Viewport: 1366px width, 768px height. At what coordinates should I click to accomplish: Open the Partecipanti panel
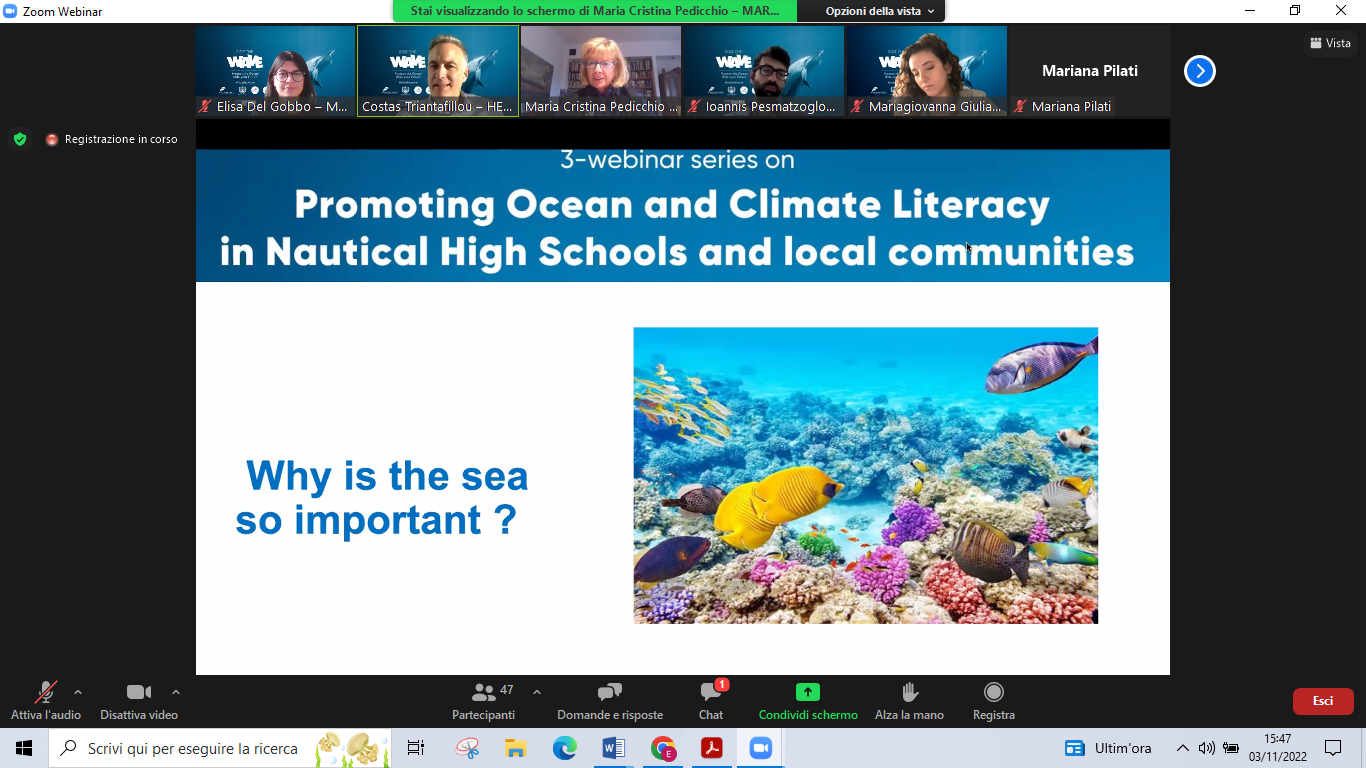[484, 700]
